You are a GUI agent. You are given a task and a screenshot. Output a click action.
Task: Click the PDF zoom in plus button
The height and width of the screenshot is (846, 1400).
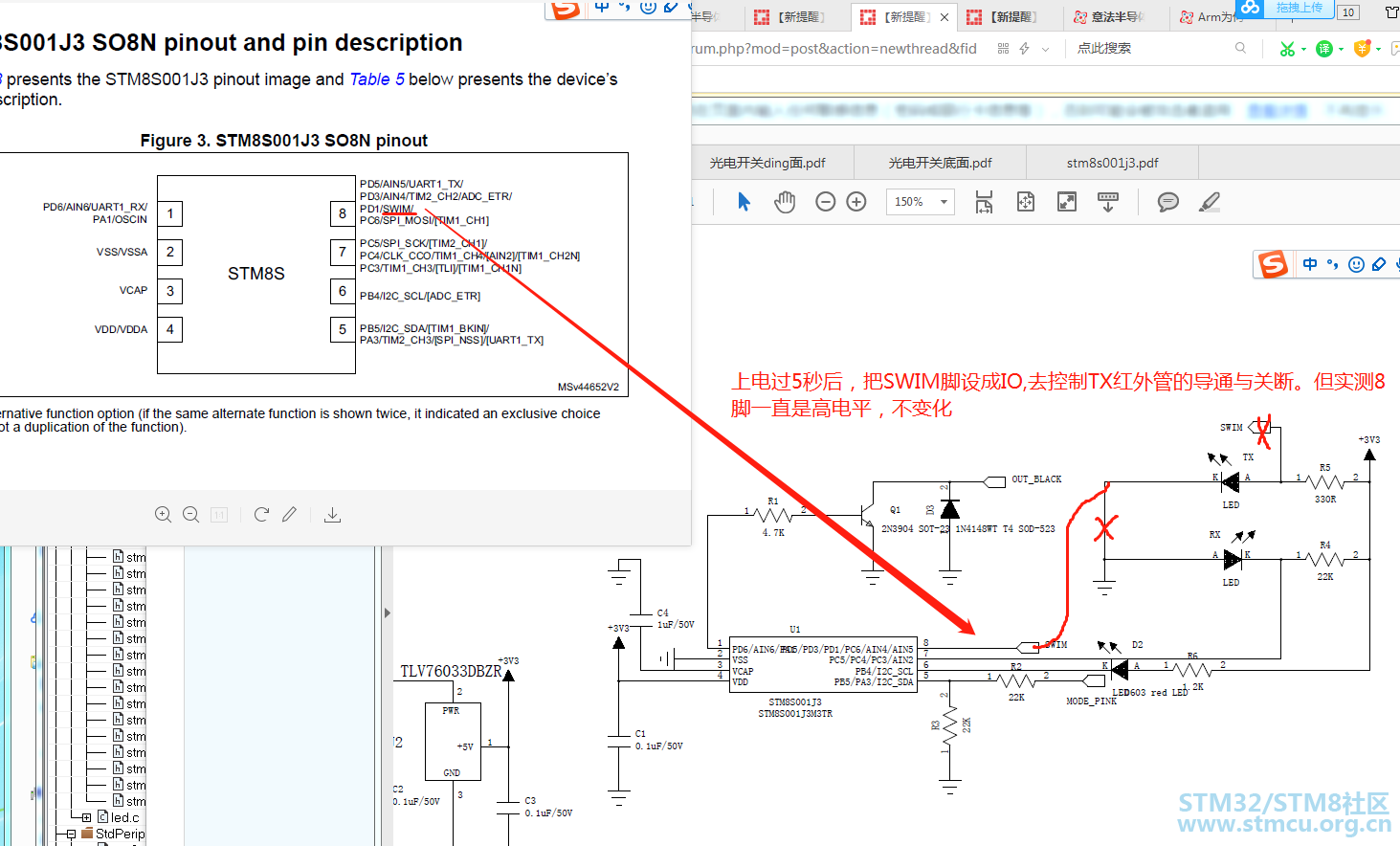click(x=856, y=202)
